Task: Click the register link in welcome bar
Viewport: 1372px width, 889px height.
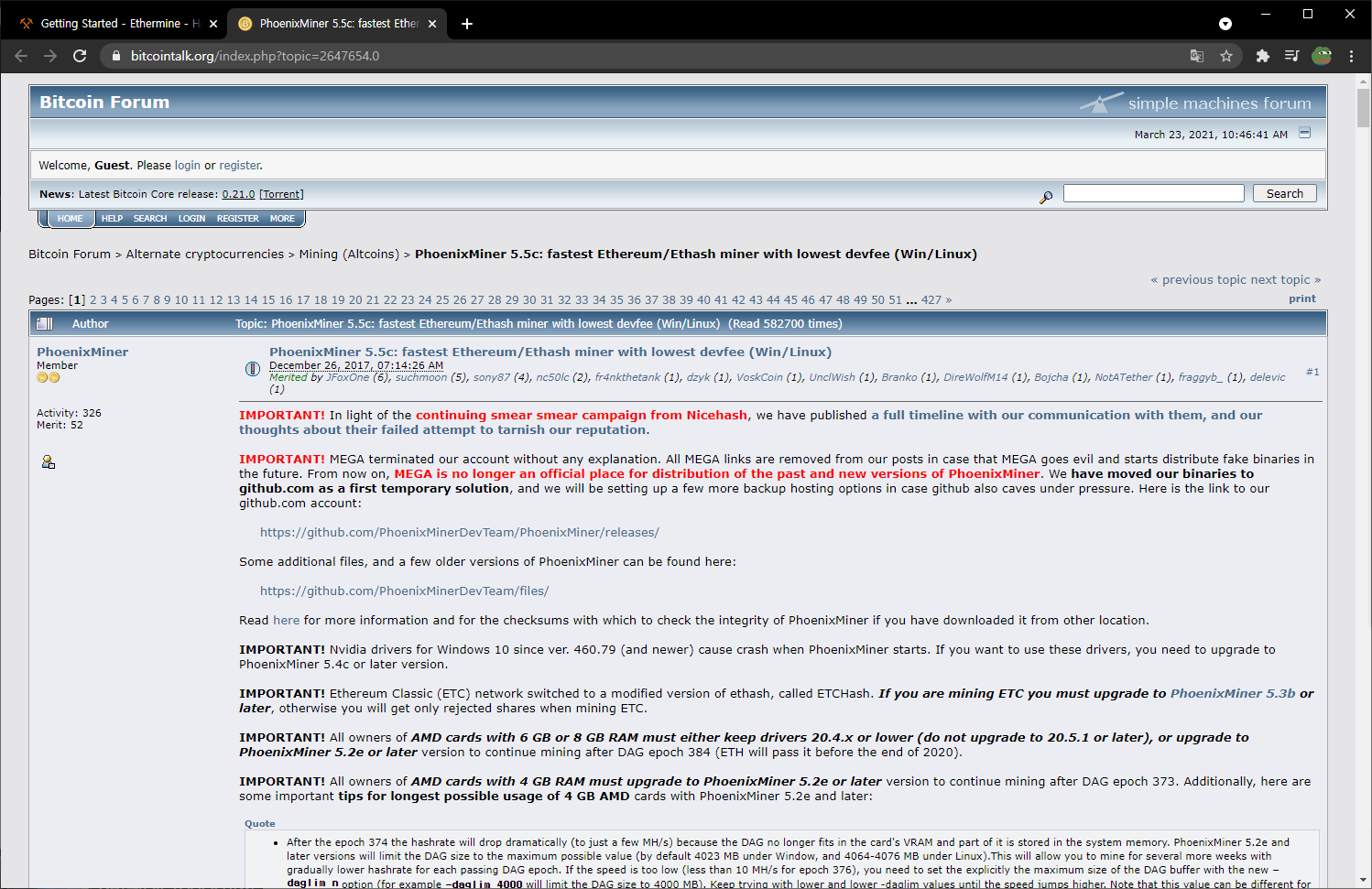Action: pos(240,166)
